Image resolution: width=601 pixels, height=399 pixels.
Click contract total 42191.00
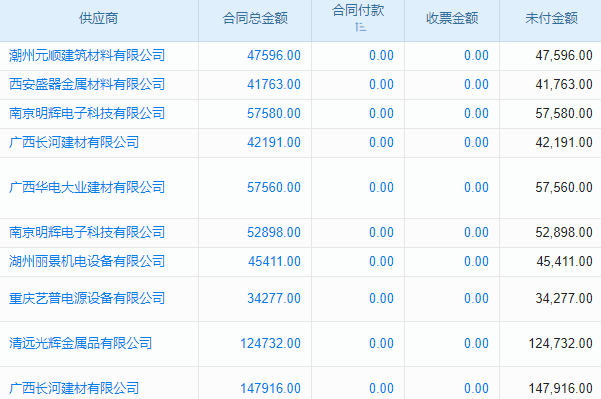tap(274, 143)
